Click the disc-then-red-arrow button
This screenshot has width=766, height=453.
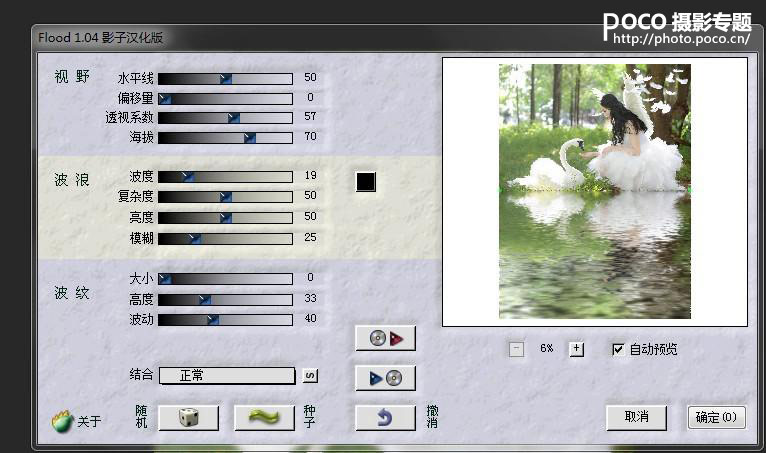pyautogui.click(x=385, y=338)
